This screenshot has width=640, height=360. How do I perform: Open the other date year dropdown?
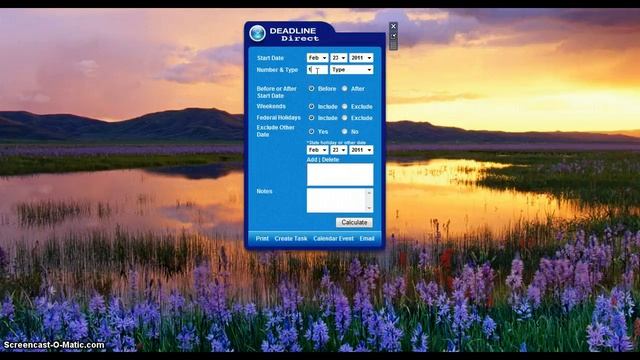(361, 150)
